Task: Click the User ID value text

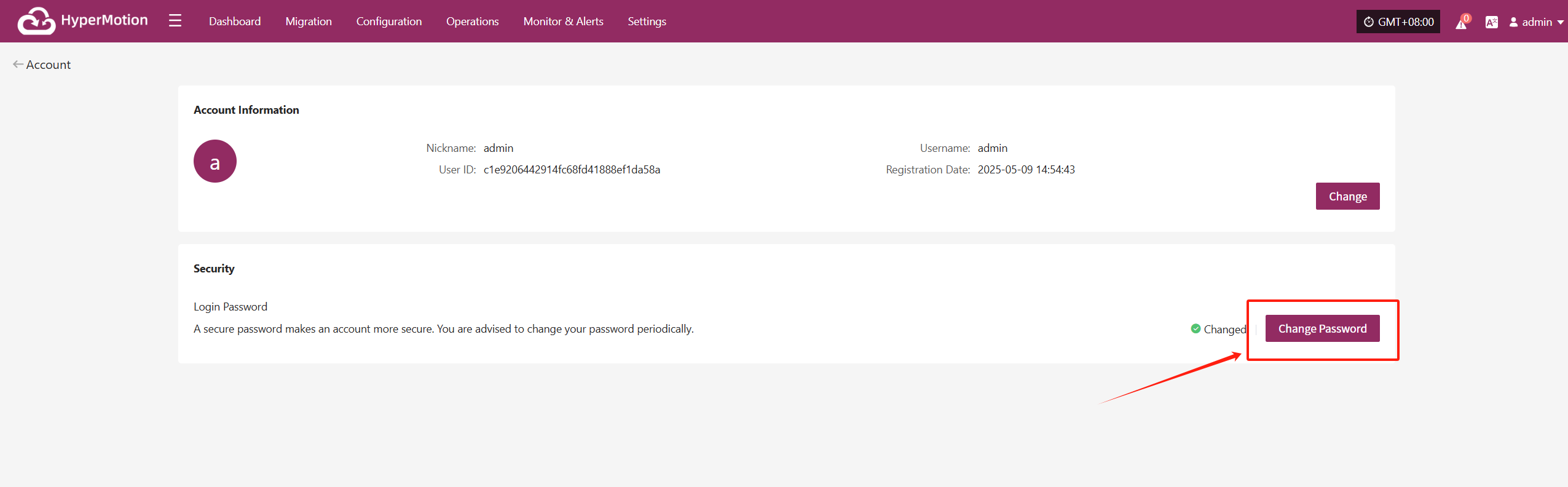Action: (x=572, y=170)
